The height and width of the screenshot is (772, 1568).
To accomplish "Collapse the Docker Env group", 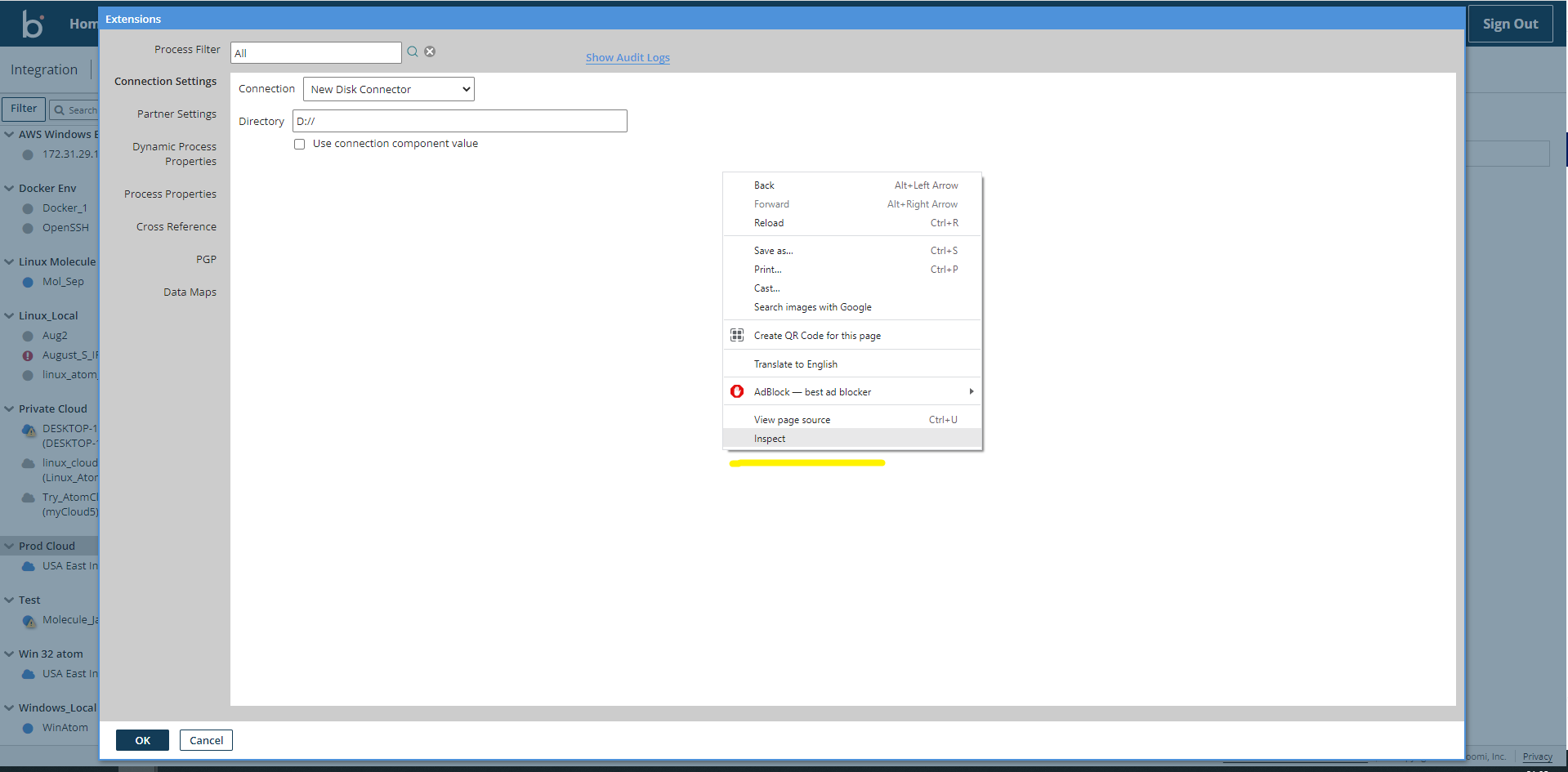I will 8,188.
